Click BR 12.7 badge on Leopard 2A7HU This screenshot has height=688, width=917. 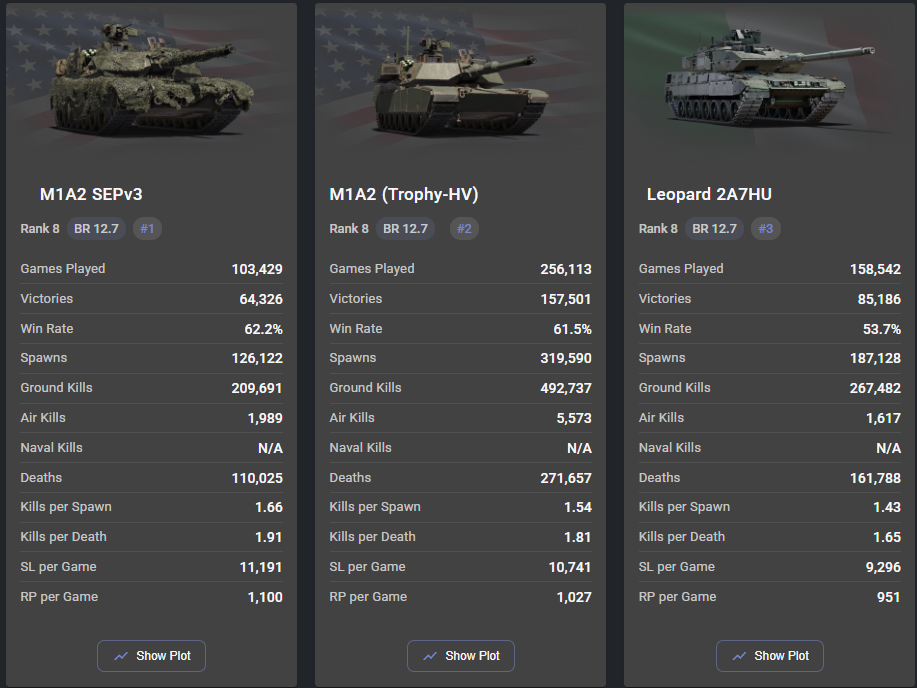[x=715, y=229]
